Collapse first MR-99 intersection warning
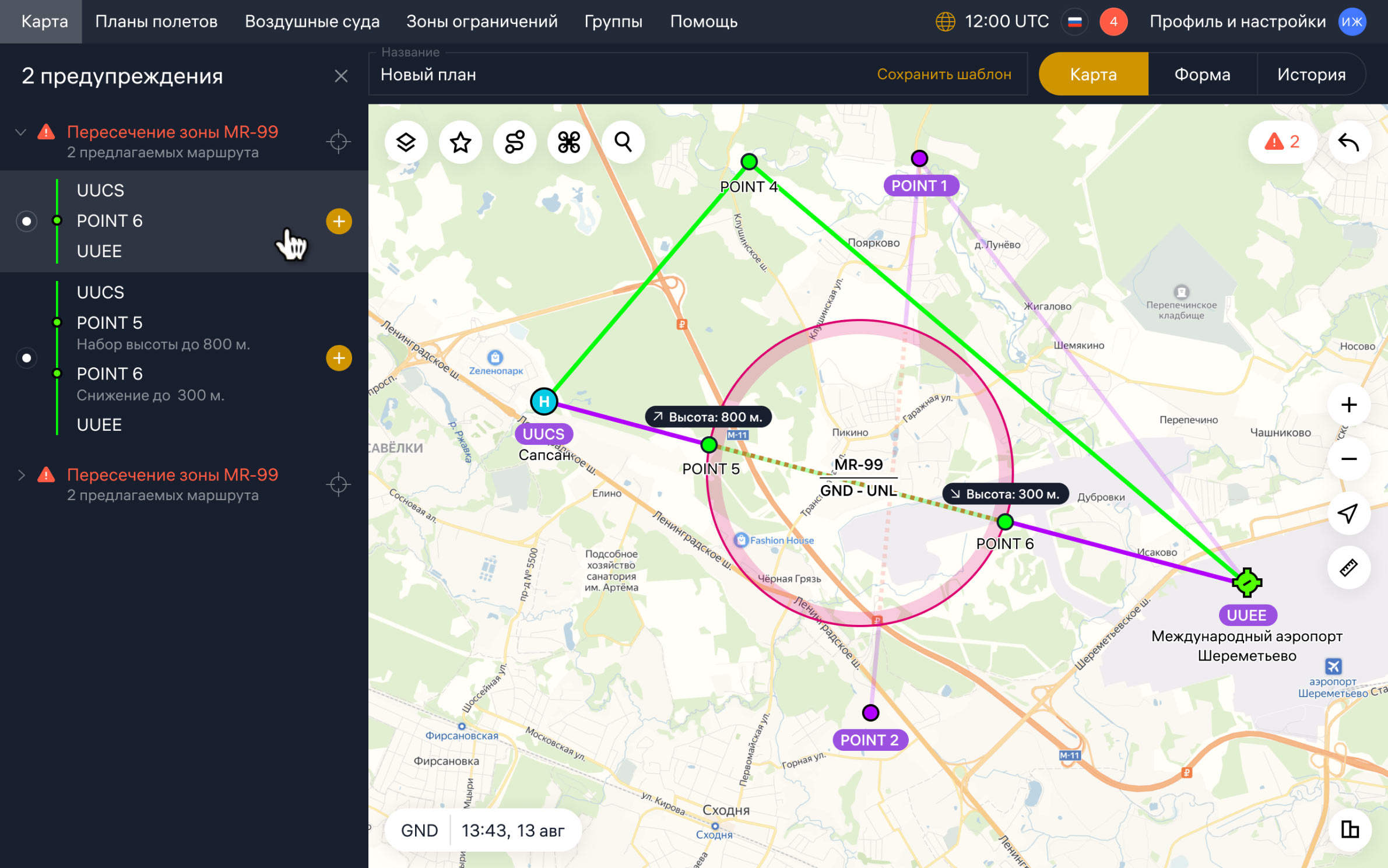Image resolution: width=1388 pixels, height=868 pixels. tap(21, 132)
